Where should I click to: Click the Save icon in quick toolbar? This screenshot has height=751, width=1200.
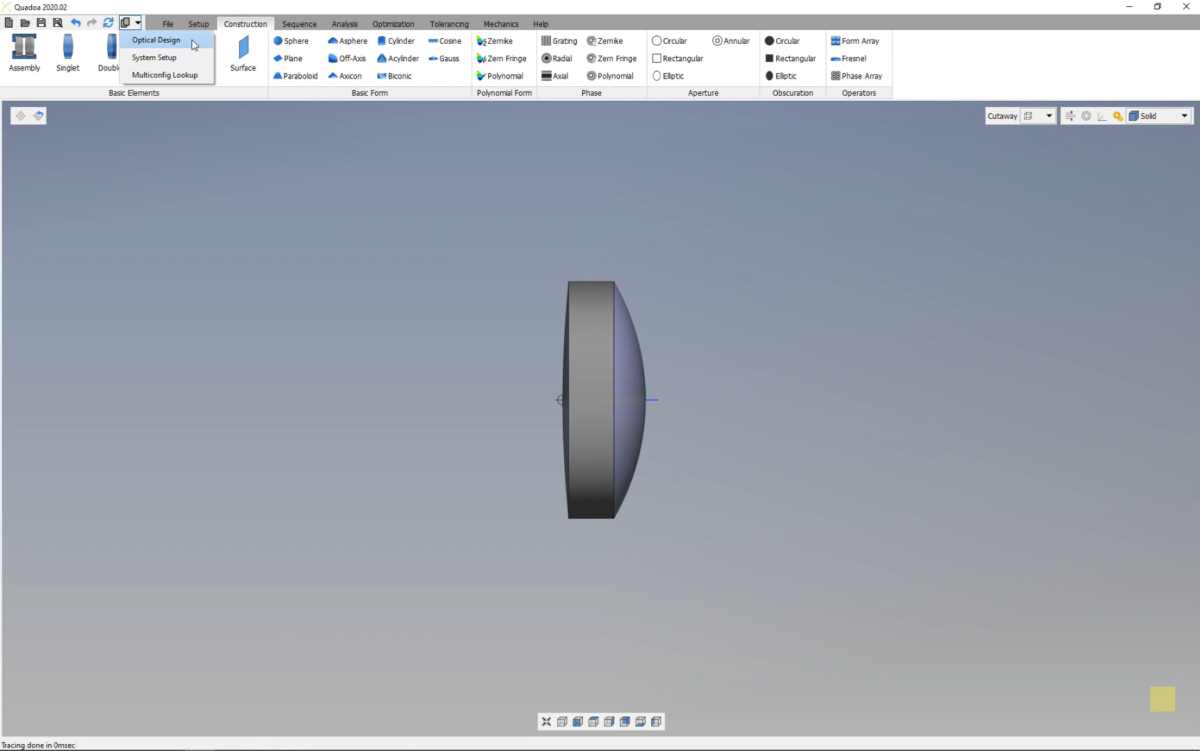[41, 22]
